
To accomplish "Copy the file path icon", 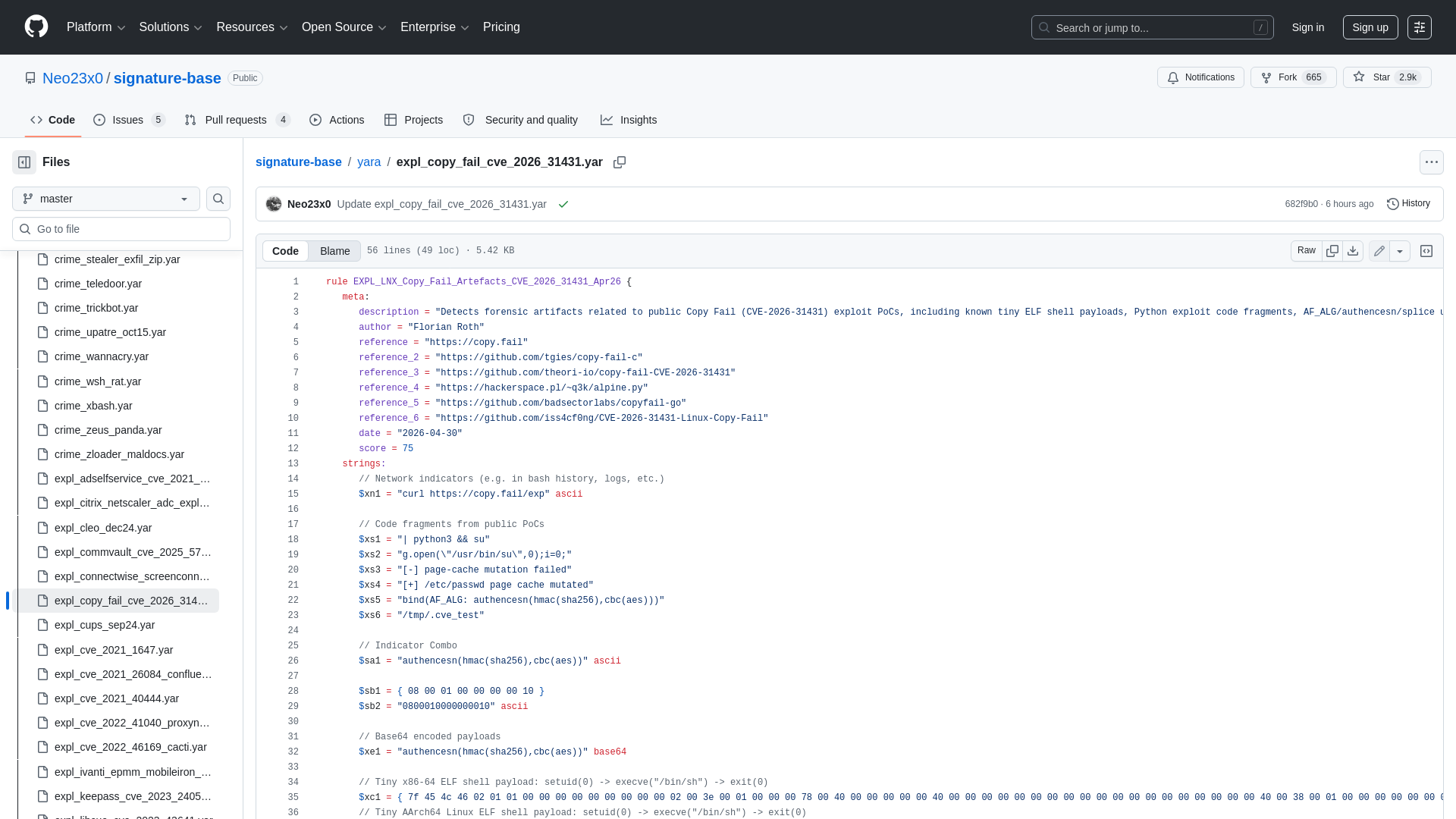I will pos(620,162).
